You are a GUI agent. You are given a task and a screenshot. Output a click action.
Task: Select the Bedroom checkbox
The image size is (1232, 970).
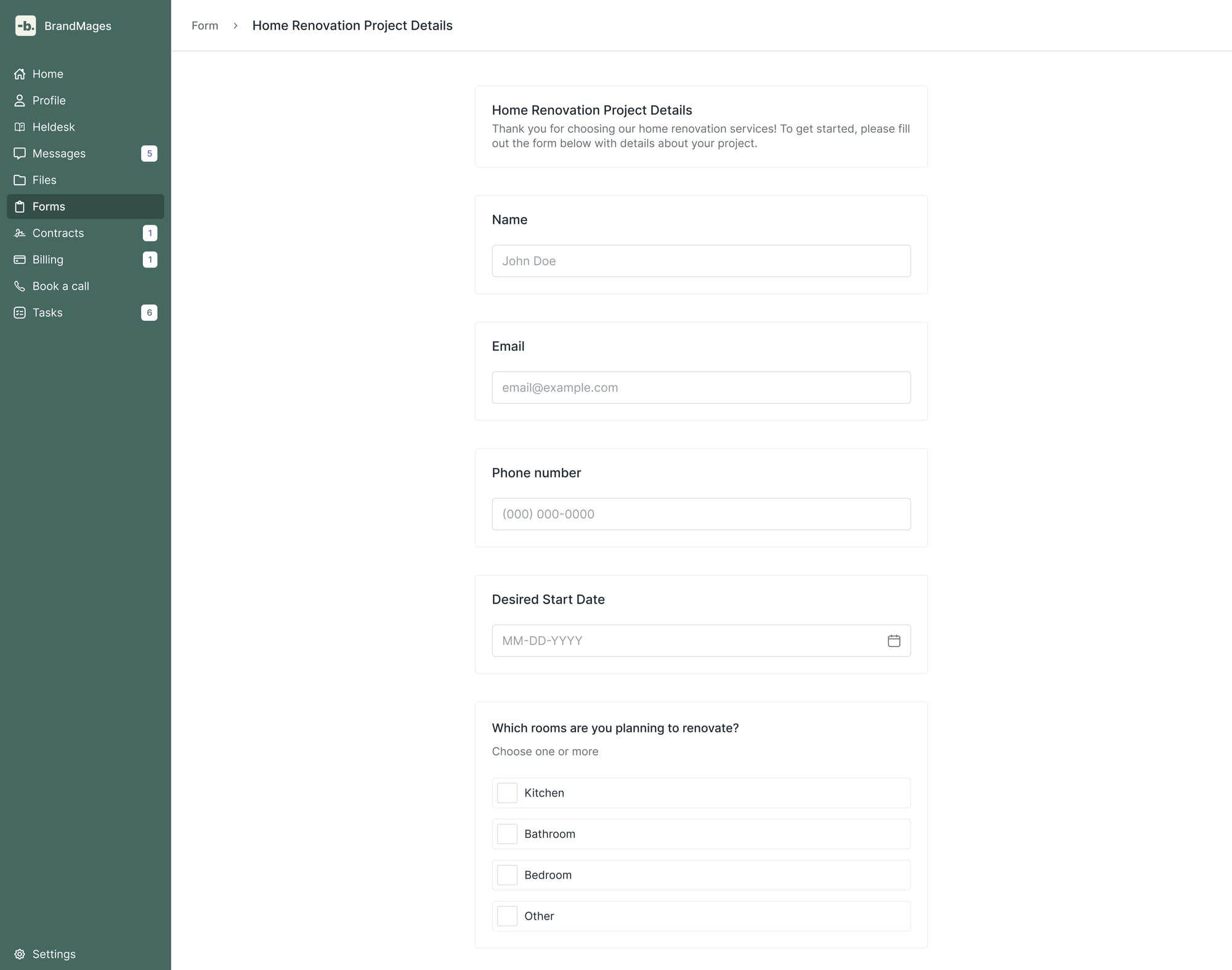click(507, 875)
